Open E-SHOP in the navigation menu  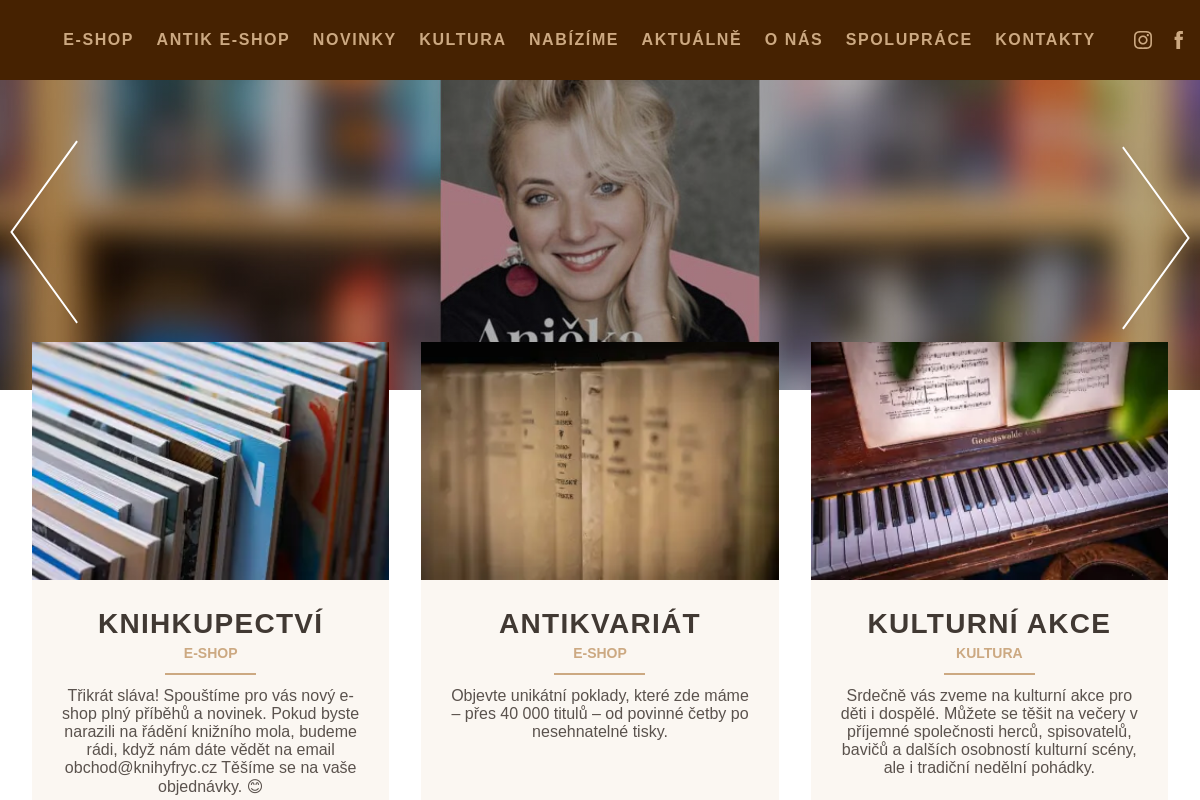98,40
